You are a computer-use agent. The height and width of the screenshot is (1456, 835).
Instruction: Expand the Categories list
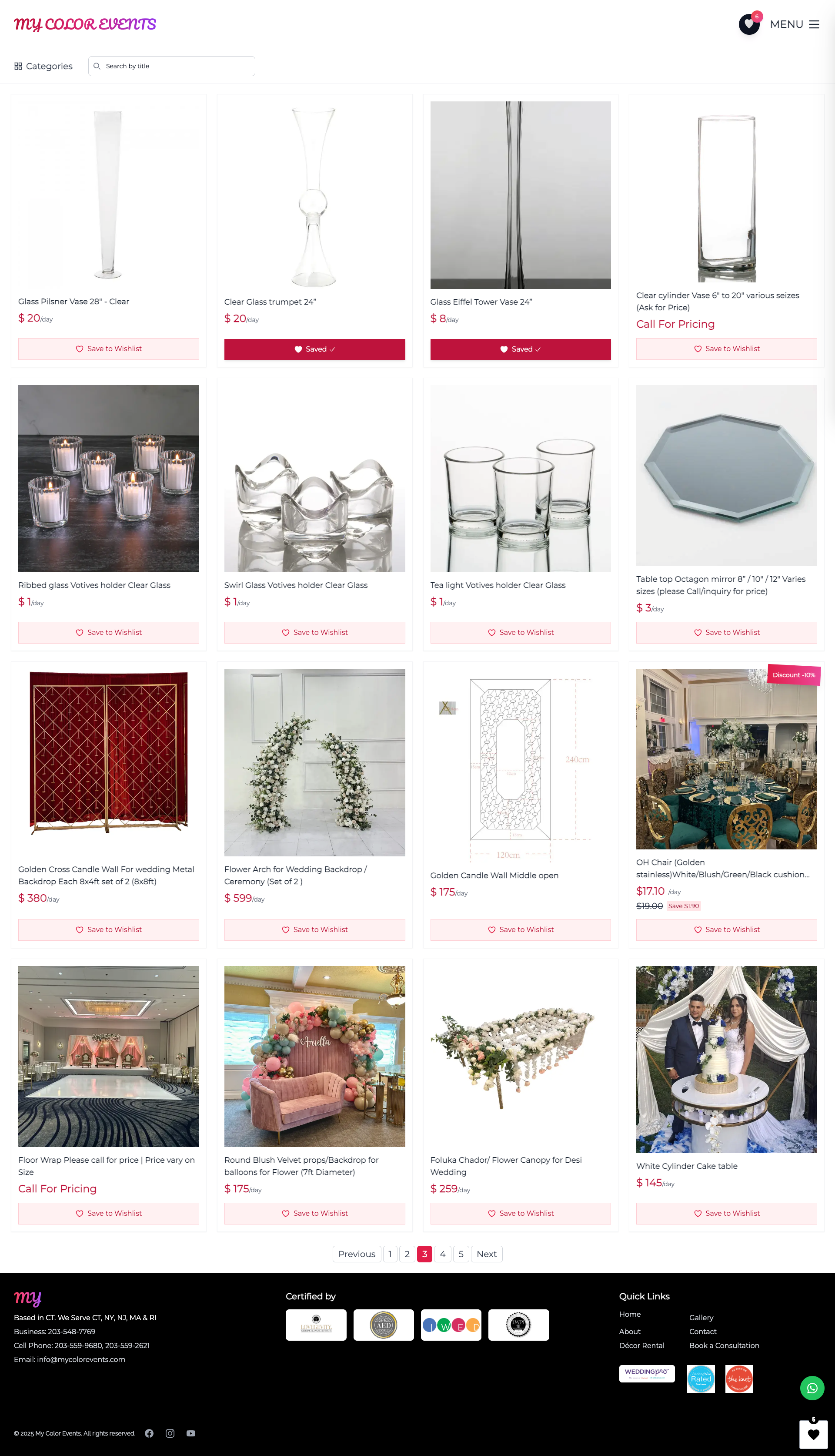coord(43,66)
